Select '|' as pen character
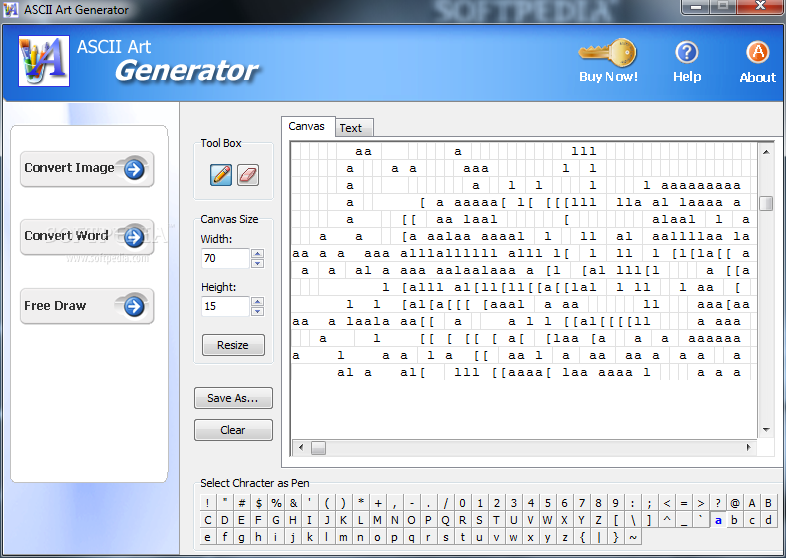 [x=599, y=537]
